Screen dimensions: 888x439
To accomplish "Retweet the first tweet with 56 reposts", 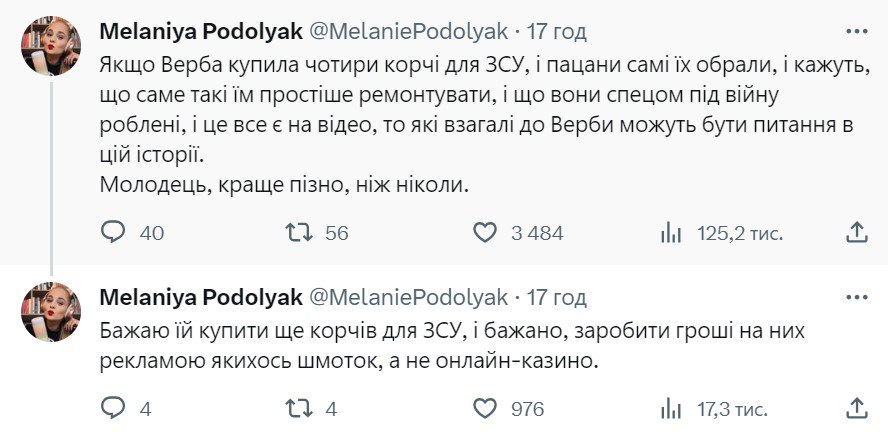I will [295, 233].
